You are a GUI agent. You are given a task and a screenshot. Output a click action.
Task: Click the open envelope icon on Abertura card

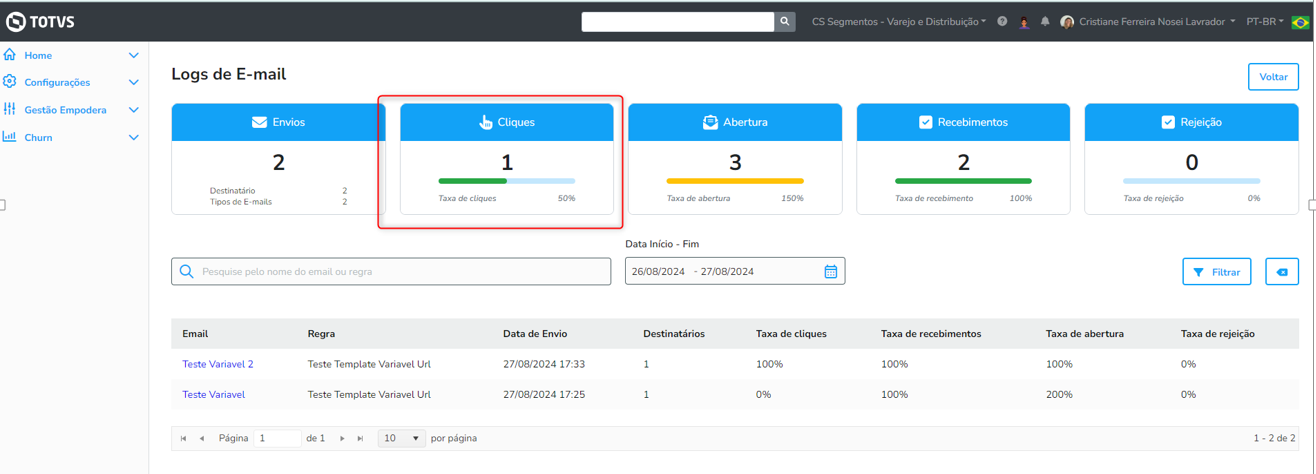click(x=710, y=122)
